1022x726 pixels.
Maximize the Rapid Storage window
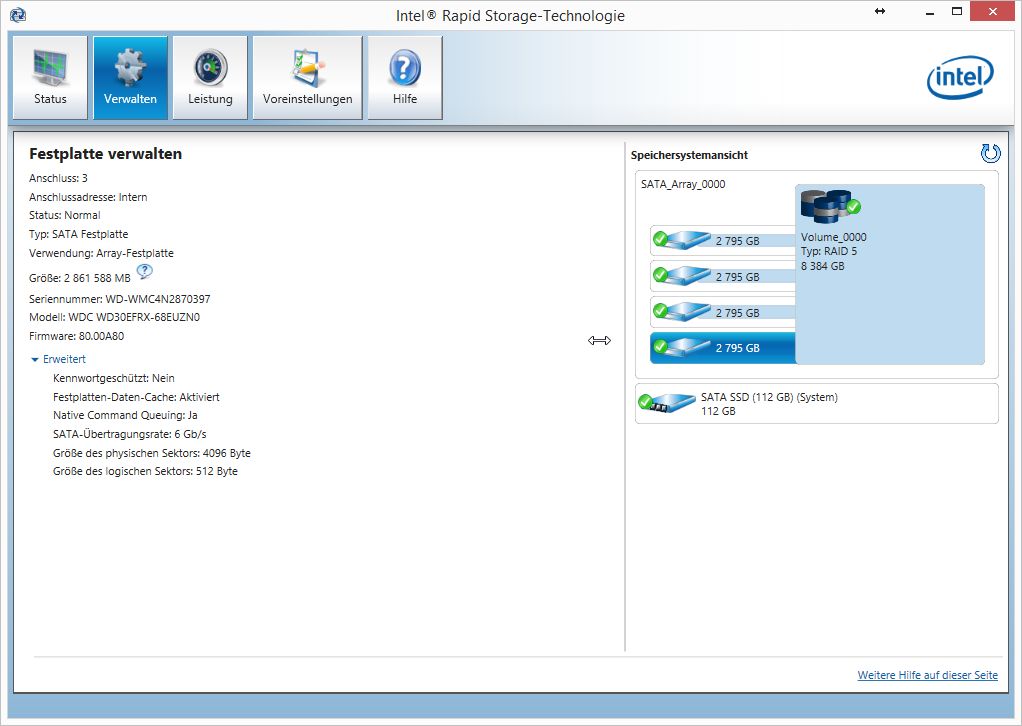(x=957, y=11)
